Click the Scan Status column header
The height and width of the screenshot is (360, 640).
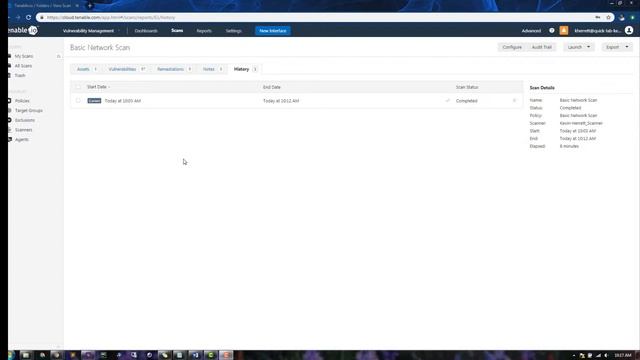(467, 87)
